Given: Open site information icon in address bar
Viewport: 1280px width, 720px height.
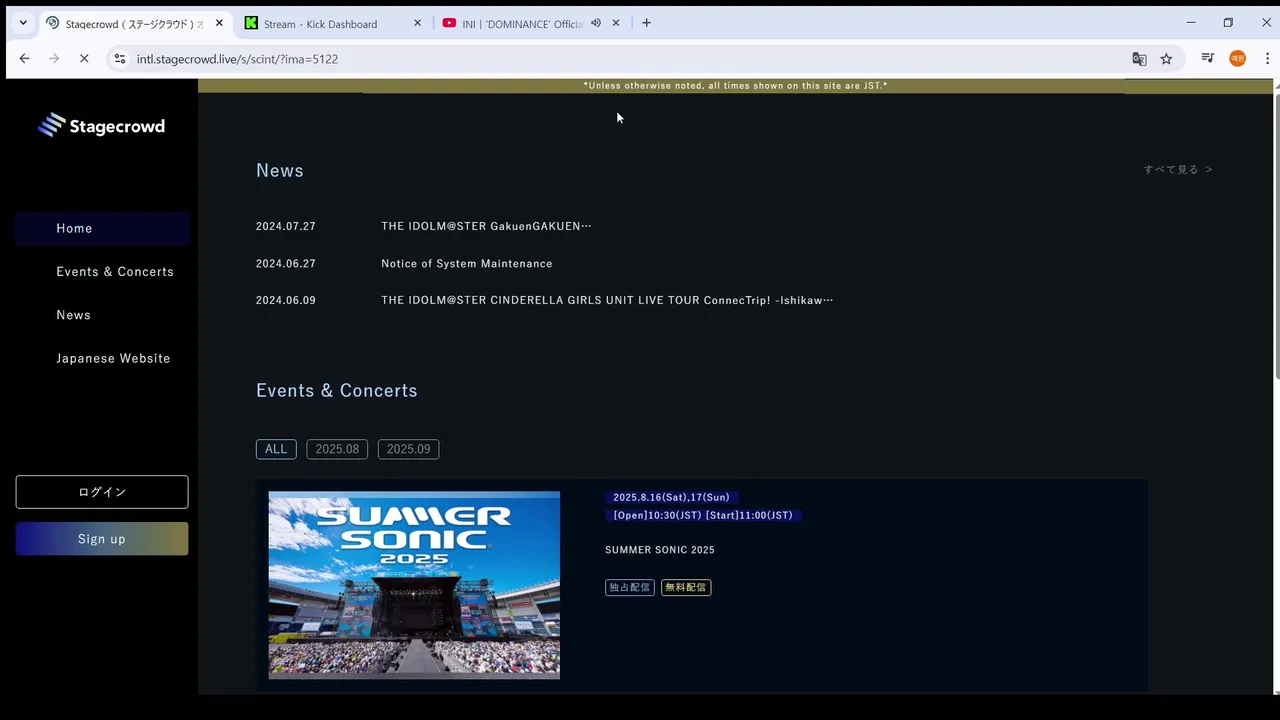Looking at the screenshot, I should [120, 59].
